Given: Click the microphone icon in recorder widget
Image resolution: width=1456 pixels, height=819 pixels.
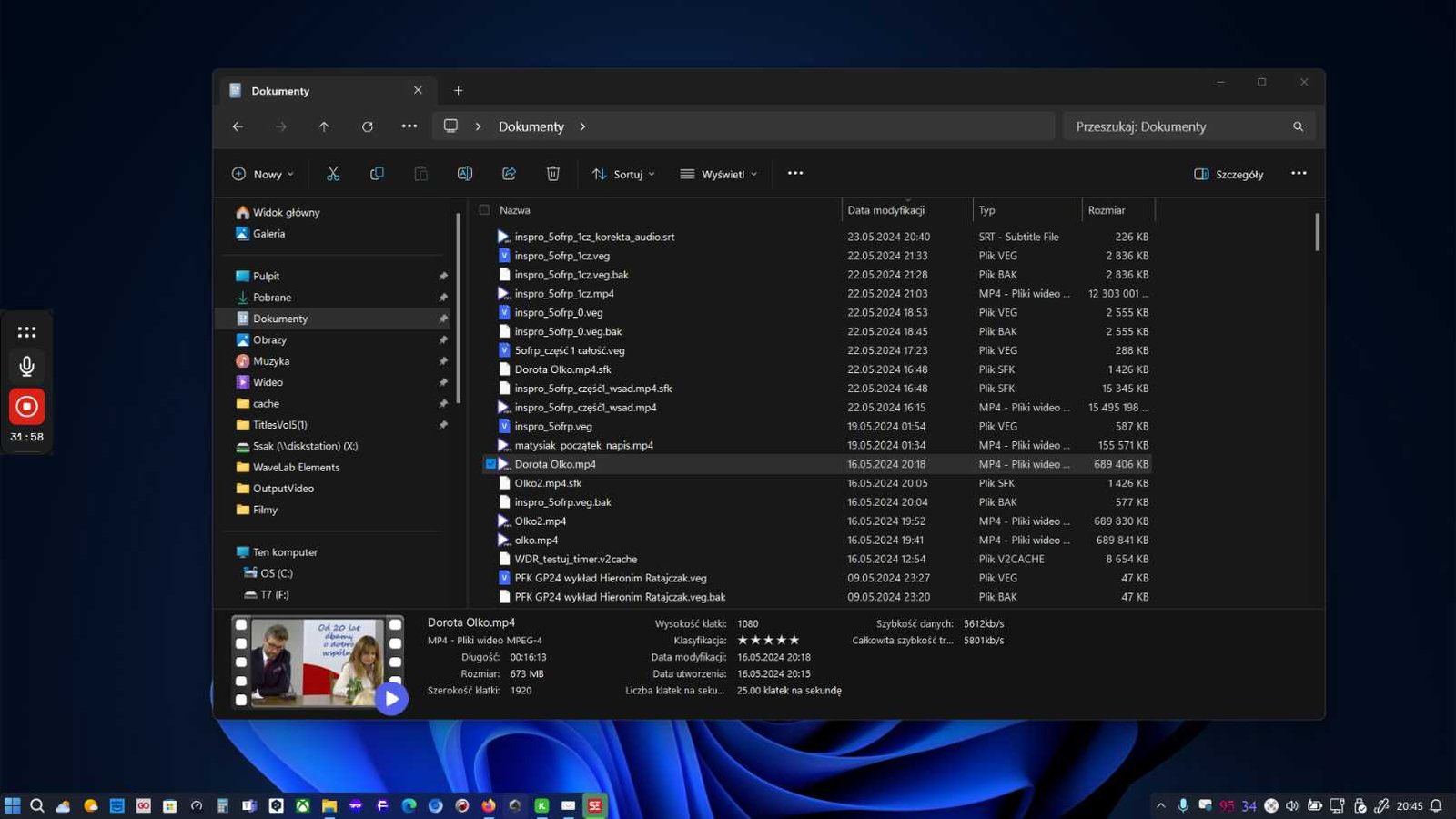Looking at the screenshot, I should tap(27, 366).
